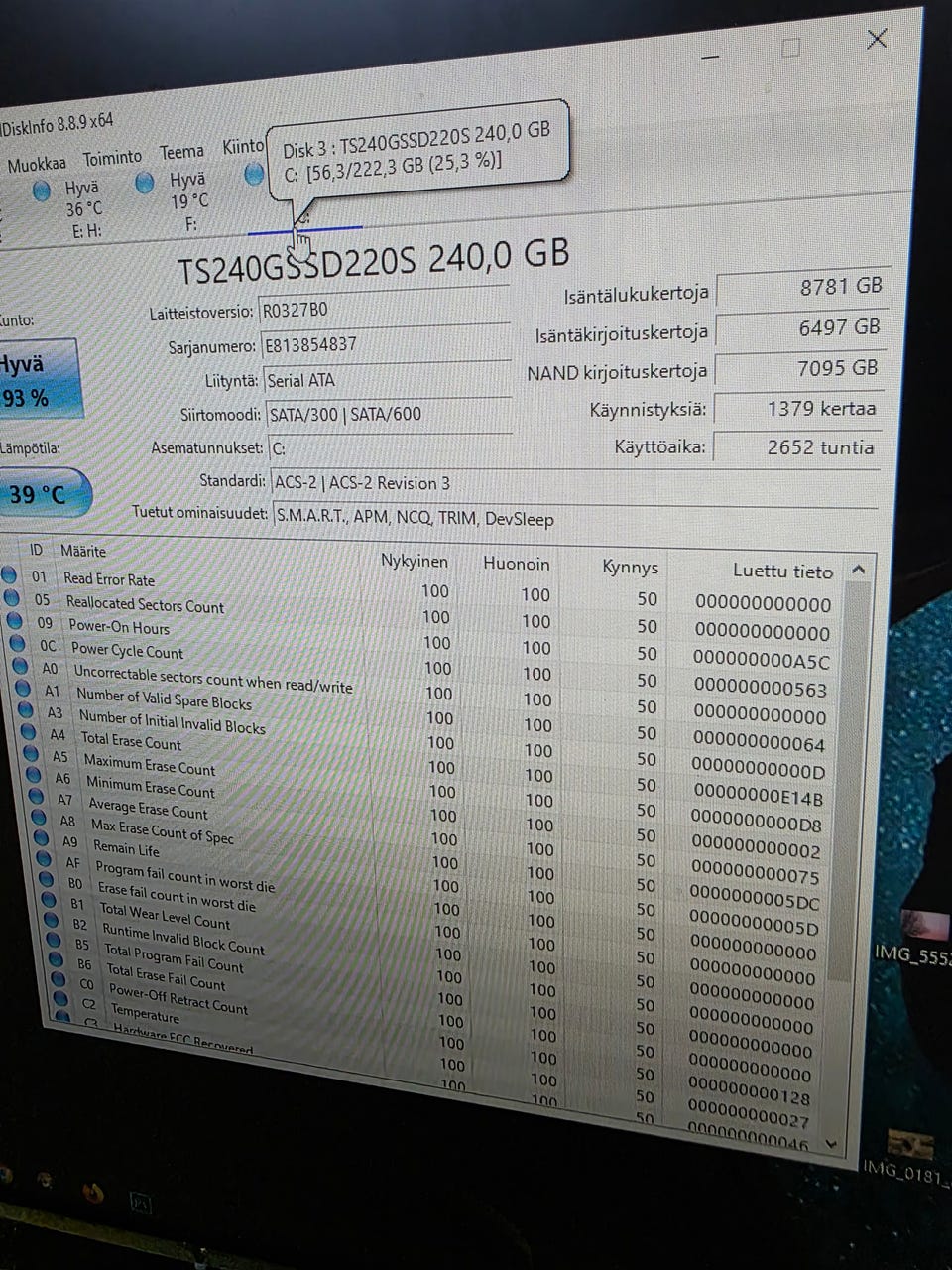Click the Sarjanumero field E813854837
Viewport: 952px width, 1270px height.
[385, 343]
